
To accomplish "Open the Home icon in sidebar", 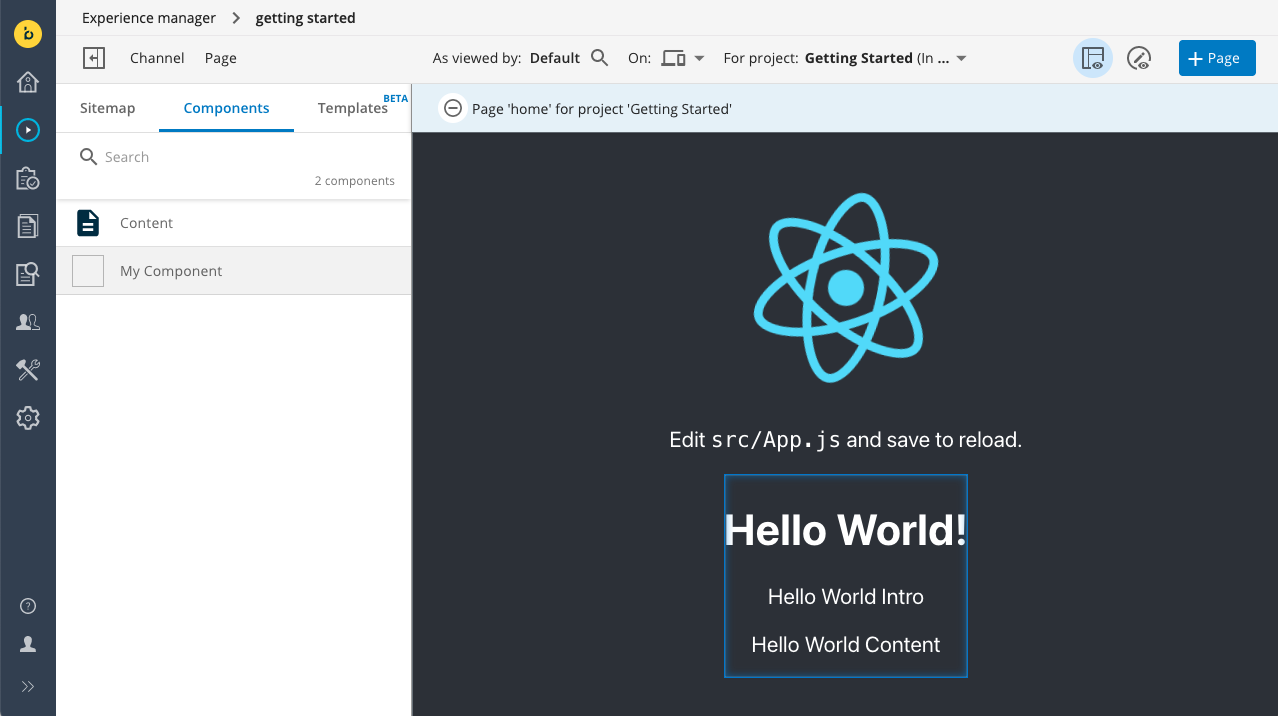I will [x=28, y=81].
